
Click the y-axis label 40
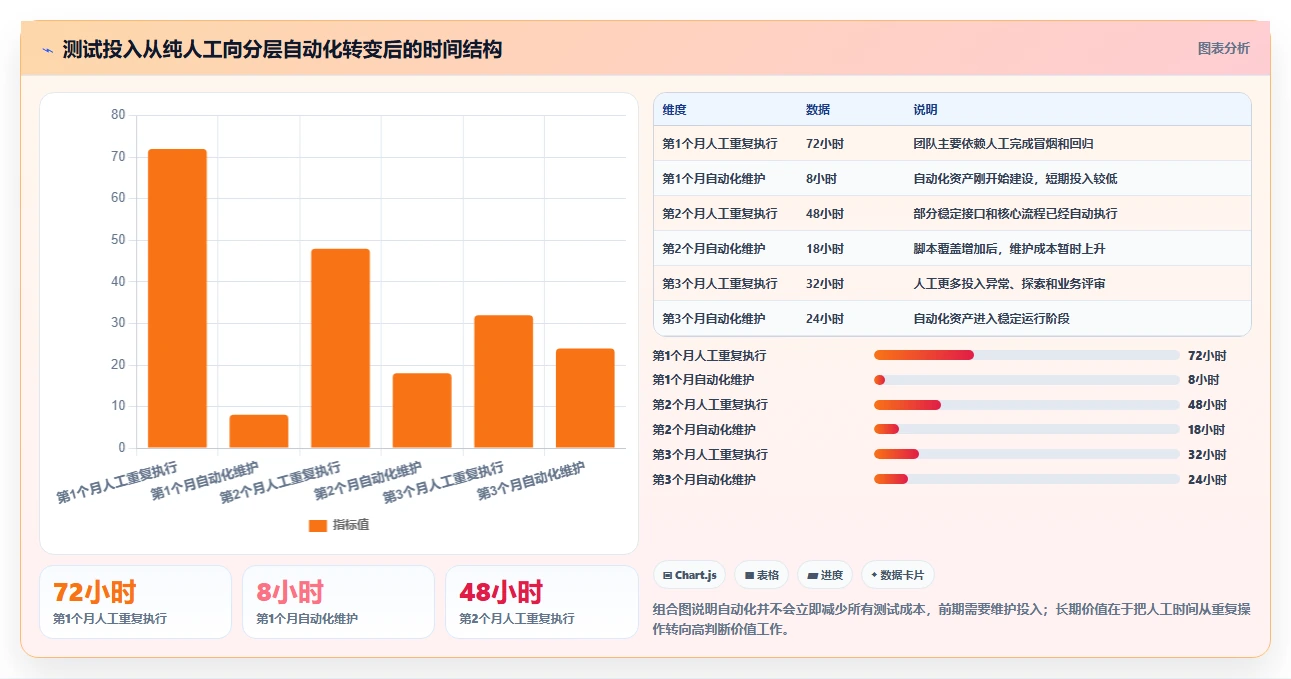(x=118, y=281)
